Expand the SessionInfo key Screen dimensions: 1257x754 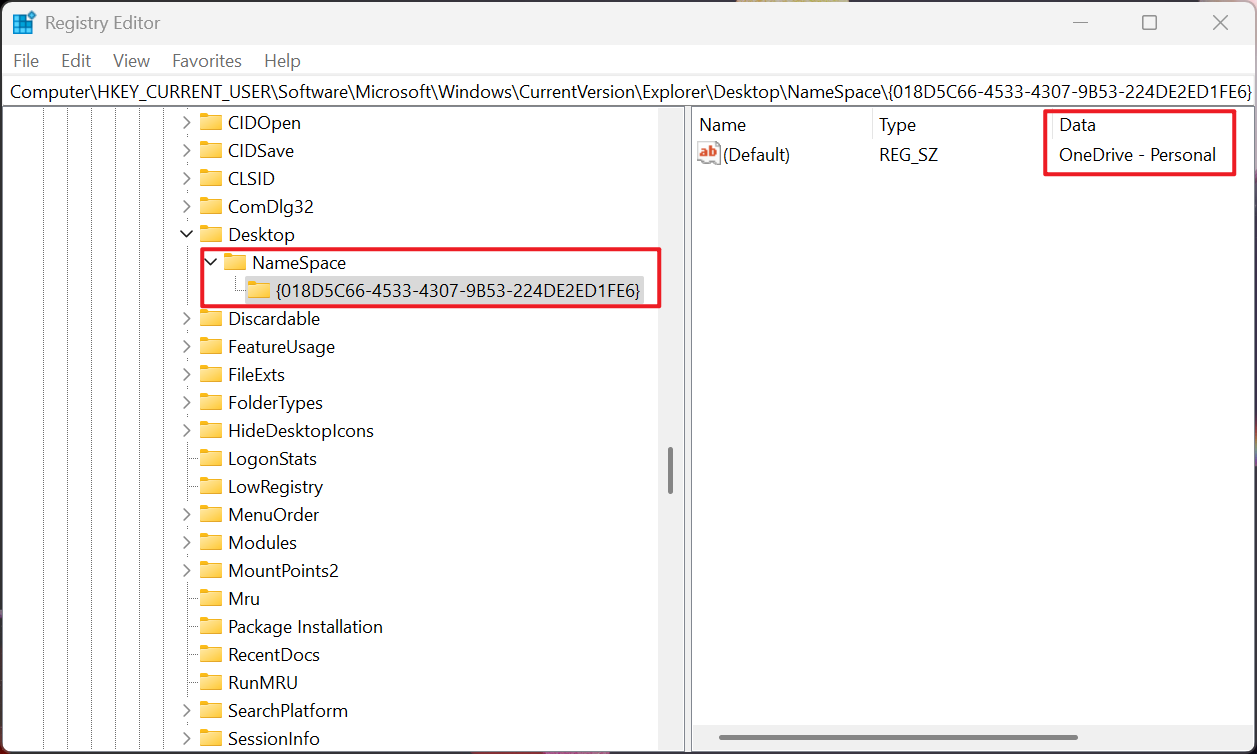(186, 739)
